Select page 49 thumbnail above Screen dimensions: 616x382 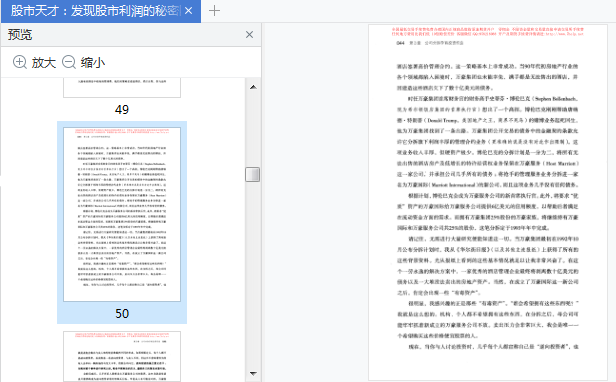[122, 87]
